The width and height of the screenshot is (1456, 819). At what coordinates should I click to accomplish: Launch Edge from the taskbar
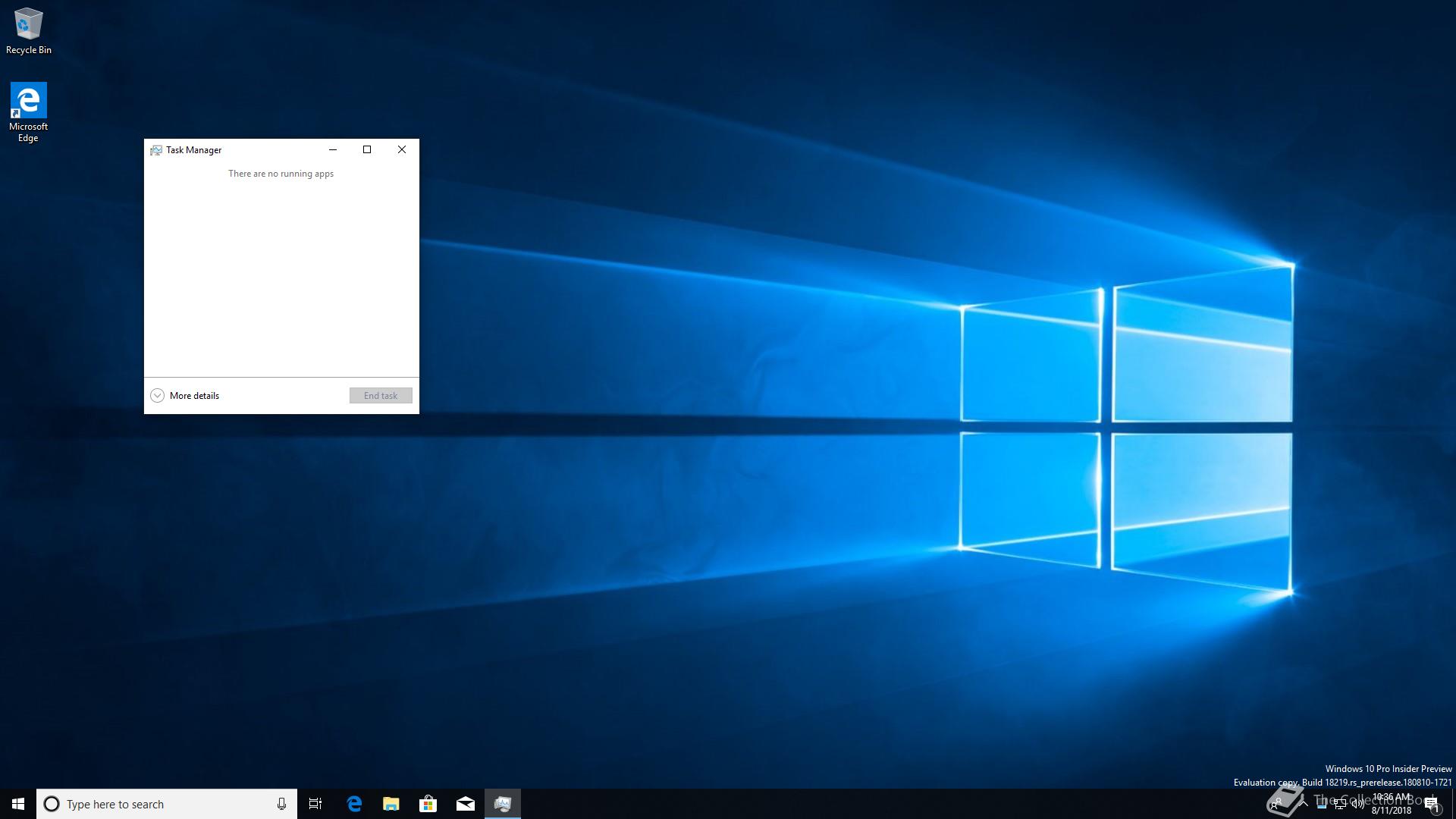354,804
